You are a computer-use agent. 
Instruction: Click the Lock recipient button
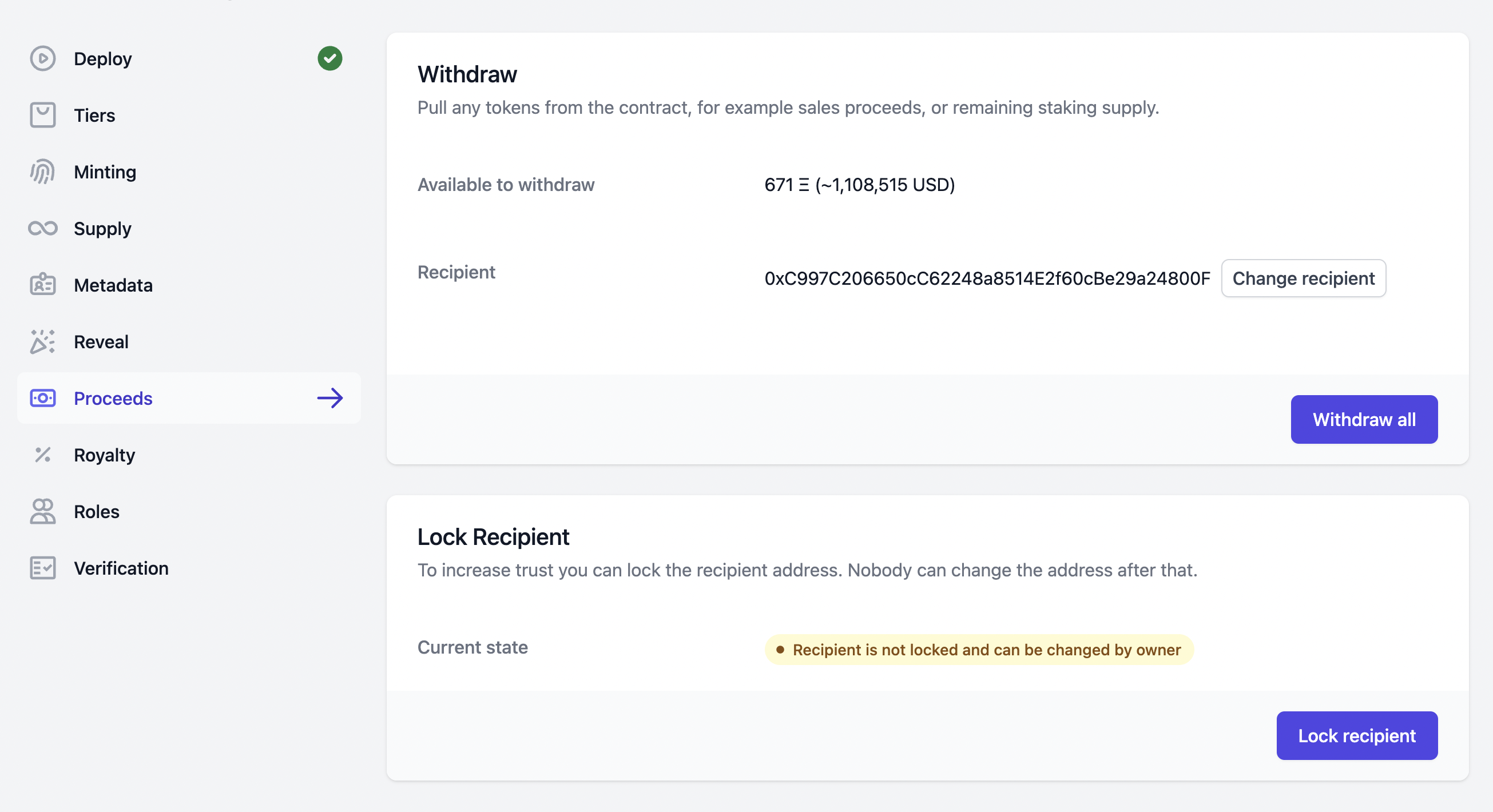coord(1357,735)
